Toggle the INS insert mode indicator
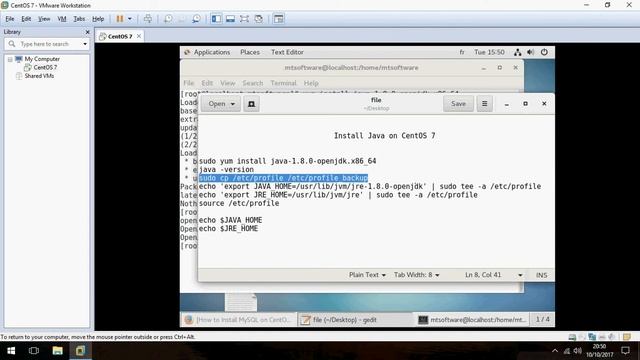 click(542, 275)
